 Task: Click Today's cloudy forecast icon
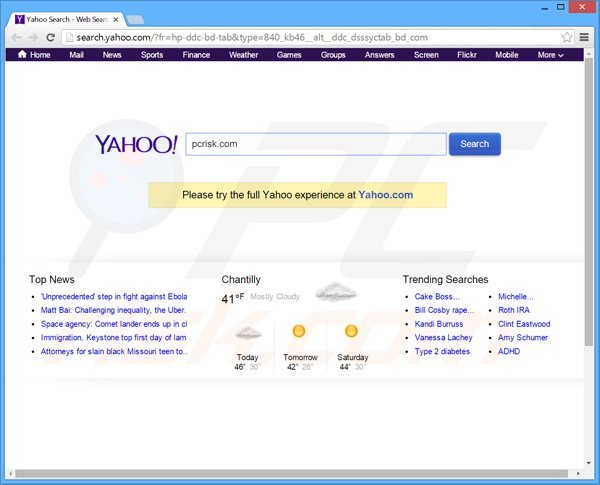tap(248, 333)
